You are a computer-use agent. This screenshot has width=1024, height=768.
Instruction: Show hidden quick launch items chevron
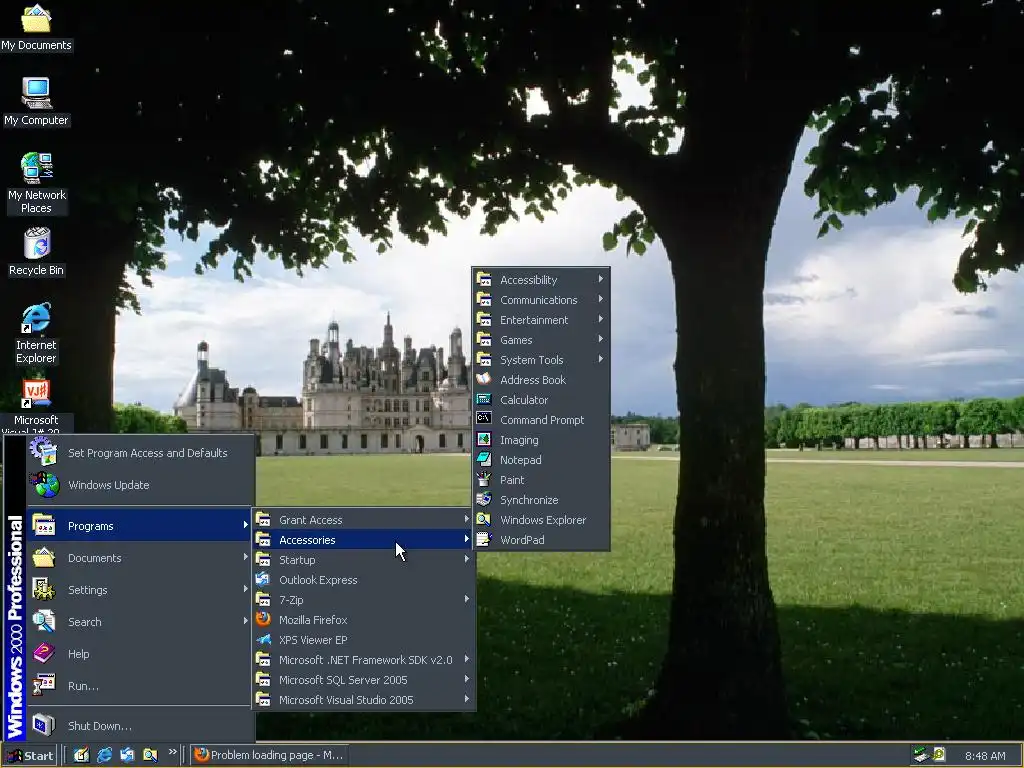[x=172, y=752]
